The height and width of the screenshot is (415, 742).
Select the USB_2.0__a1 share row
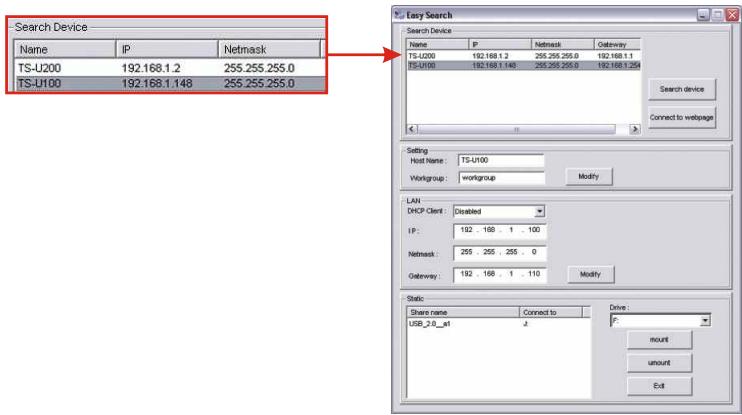498,324
